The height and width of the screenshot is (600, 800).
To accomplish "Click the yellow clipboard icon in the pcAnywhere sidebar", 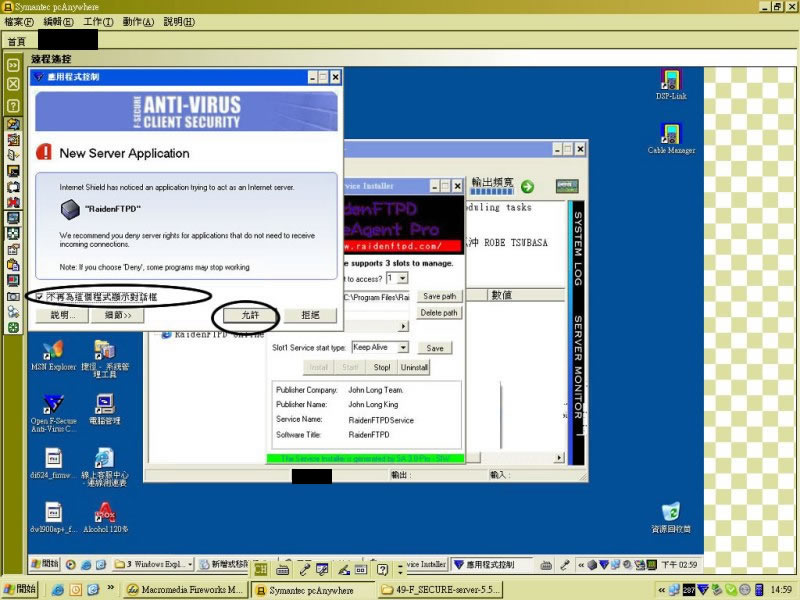I will pos(13,265).
